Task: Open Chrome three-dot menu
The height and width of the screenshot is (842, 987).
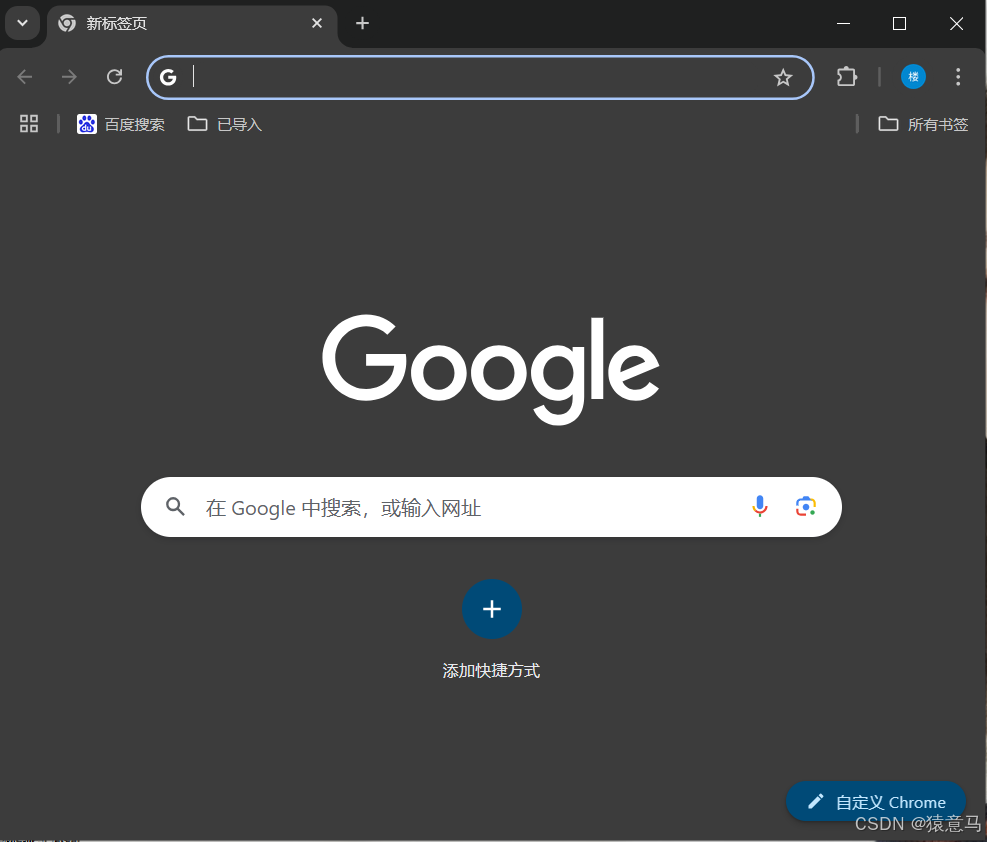Action: point(958,77)
